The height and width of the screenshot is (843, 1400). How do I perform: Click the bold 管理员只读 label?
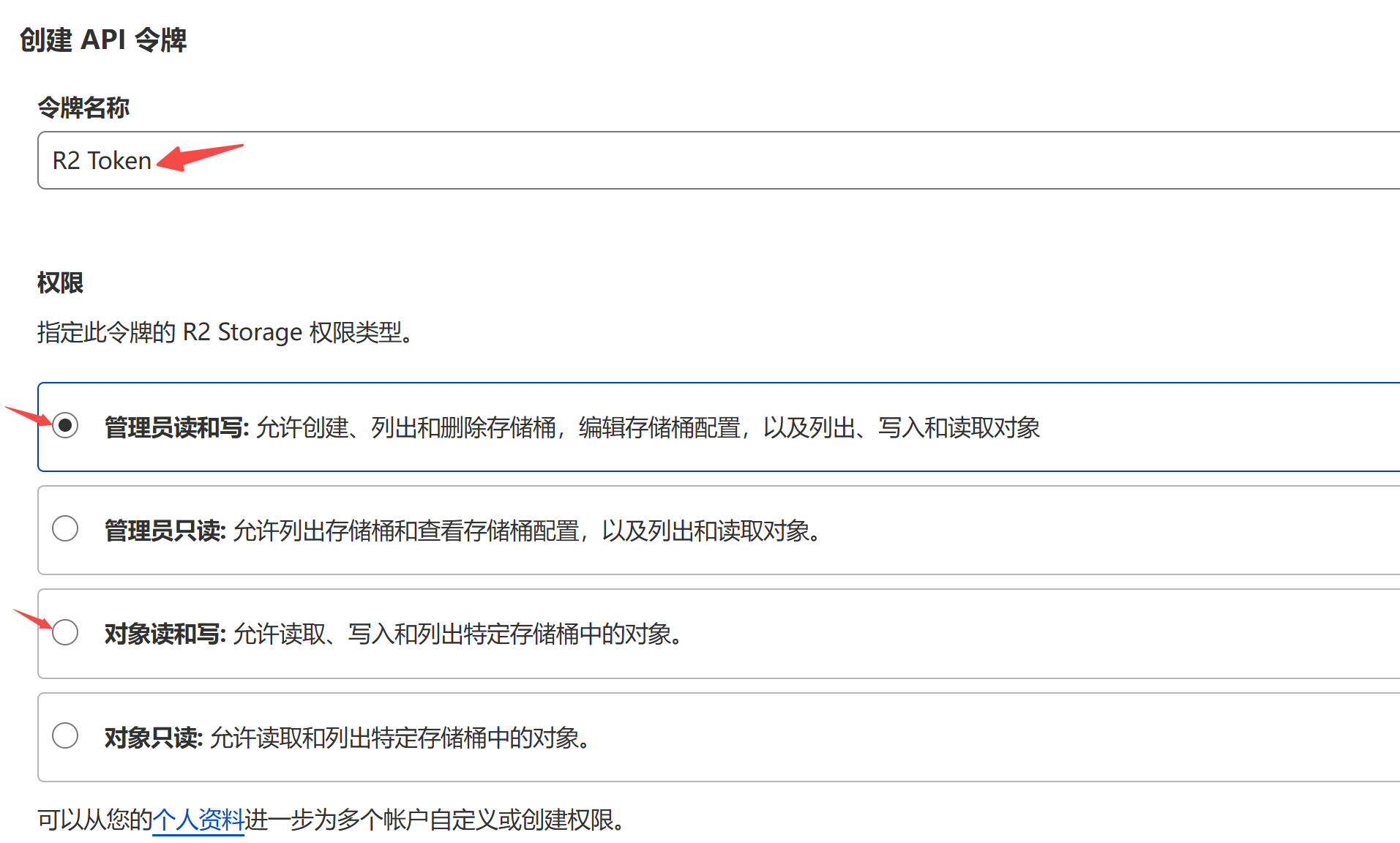tap(165, 531)
